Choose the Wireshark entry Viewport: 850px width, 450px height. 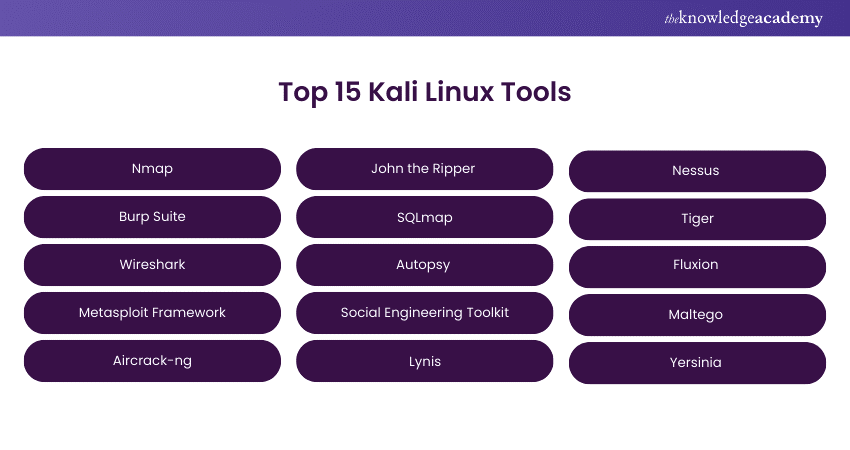[152, 265]
